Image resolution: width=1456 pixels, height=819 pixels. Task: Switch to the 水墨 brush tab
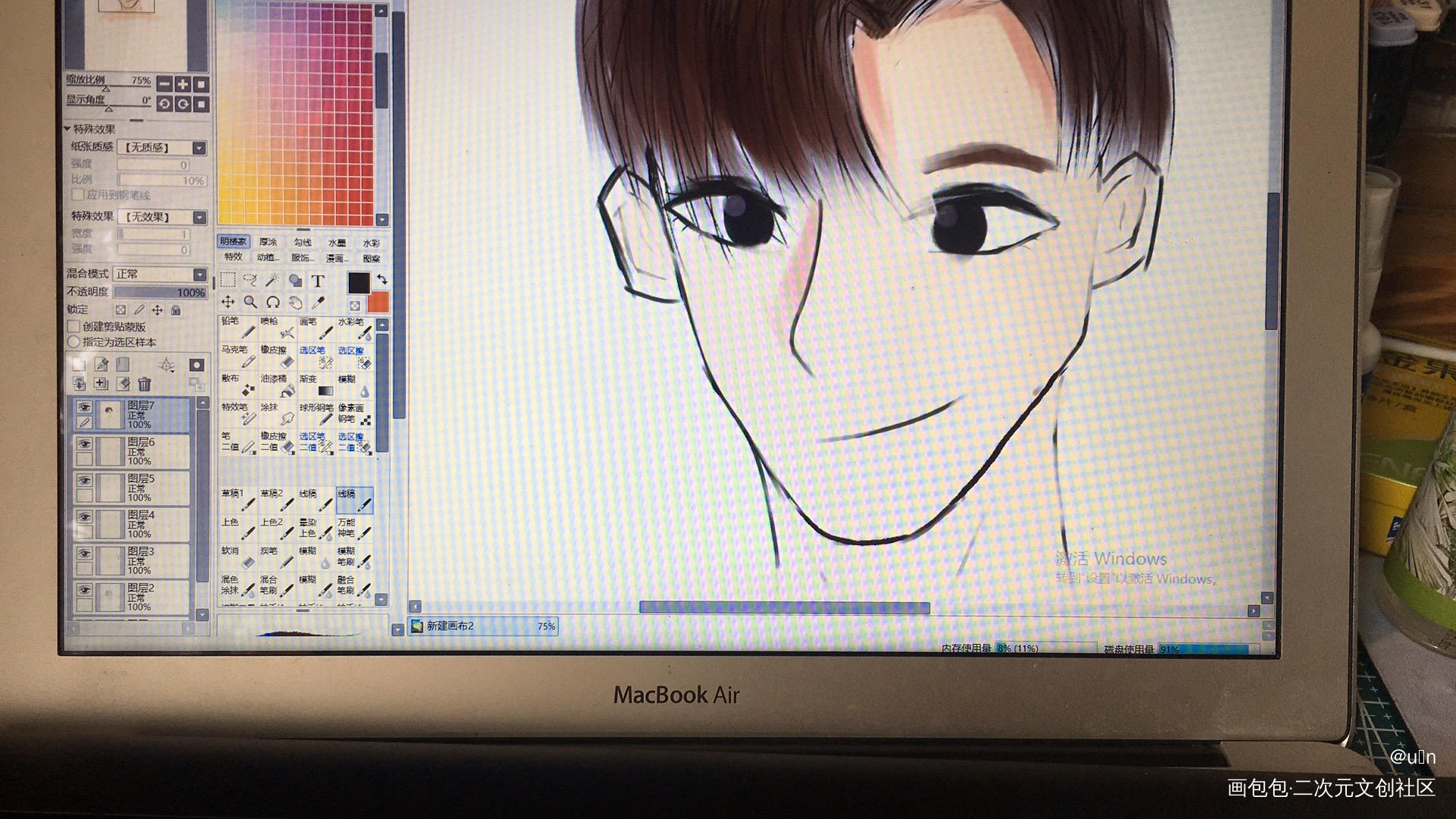pos(337,243)
